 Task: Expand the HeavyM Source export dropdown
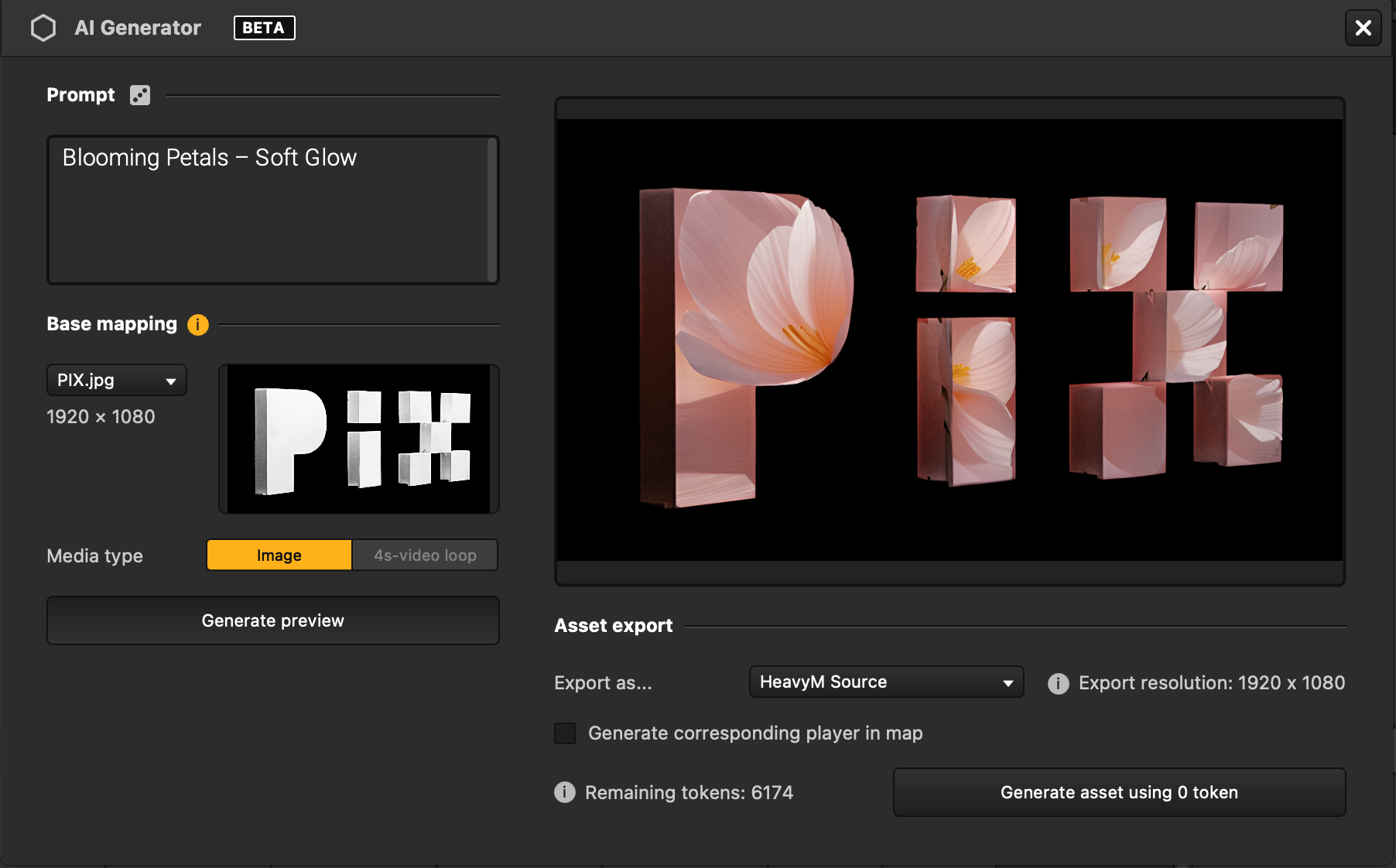(x=886, y=682)
